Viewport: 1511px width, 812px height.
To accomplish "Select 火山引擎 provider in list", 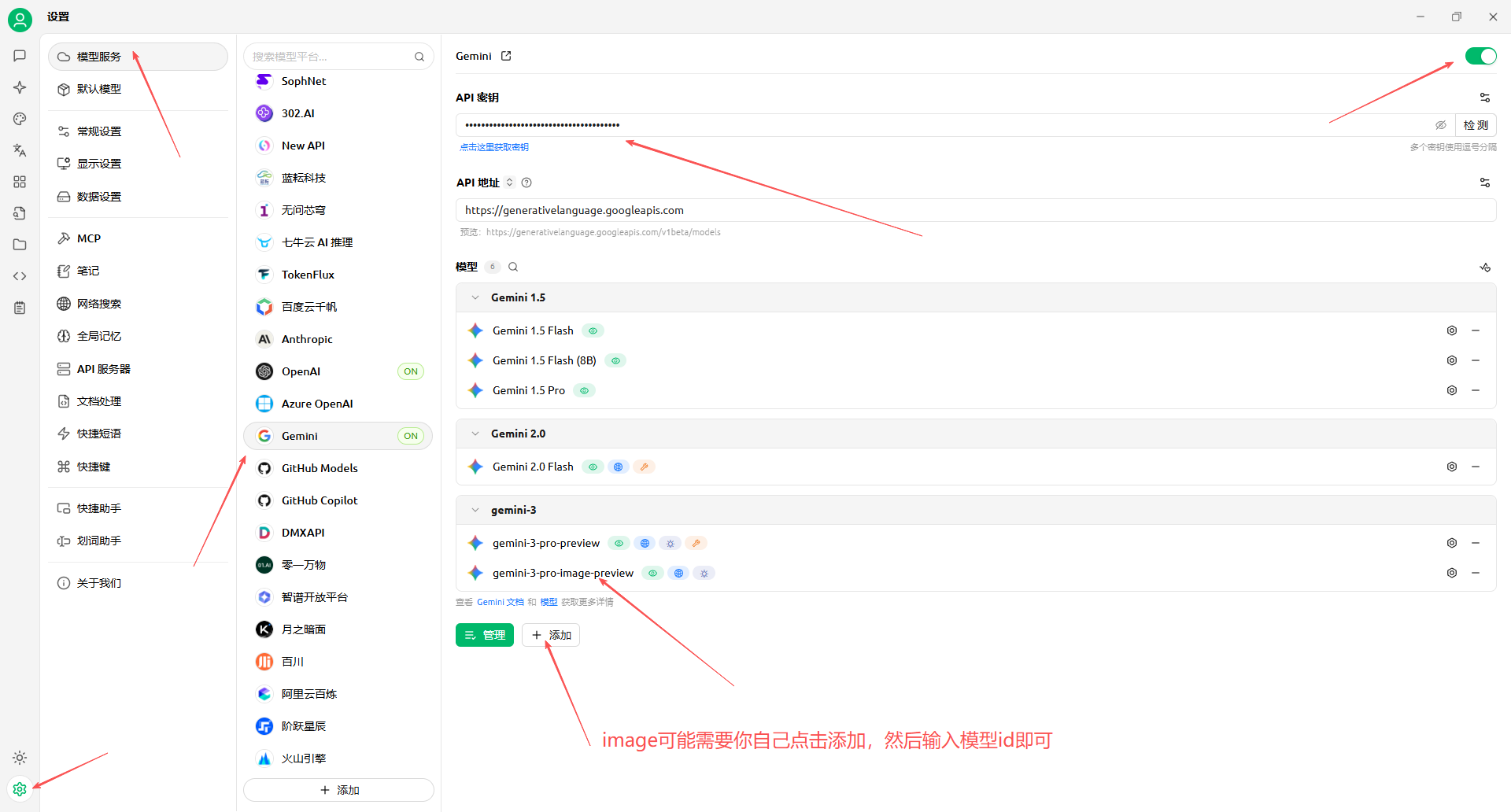I will point(338,758).
